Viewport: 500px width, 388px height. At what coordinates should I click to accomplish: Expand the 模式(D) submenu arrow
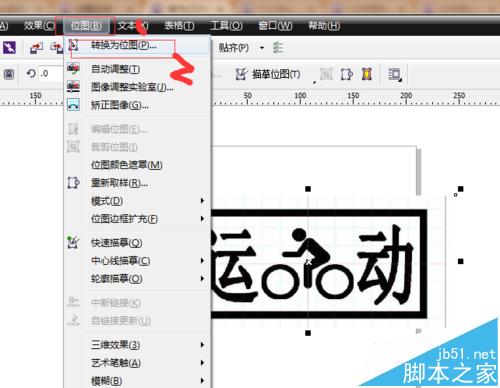click(x=202, y=201)
